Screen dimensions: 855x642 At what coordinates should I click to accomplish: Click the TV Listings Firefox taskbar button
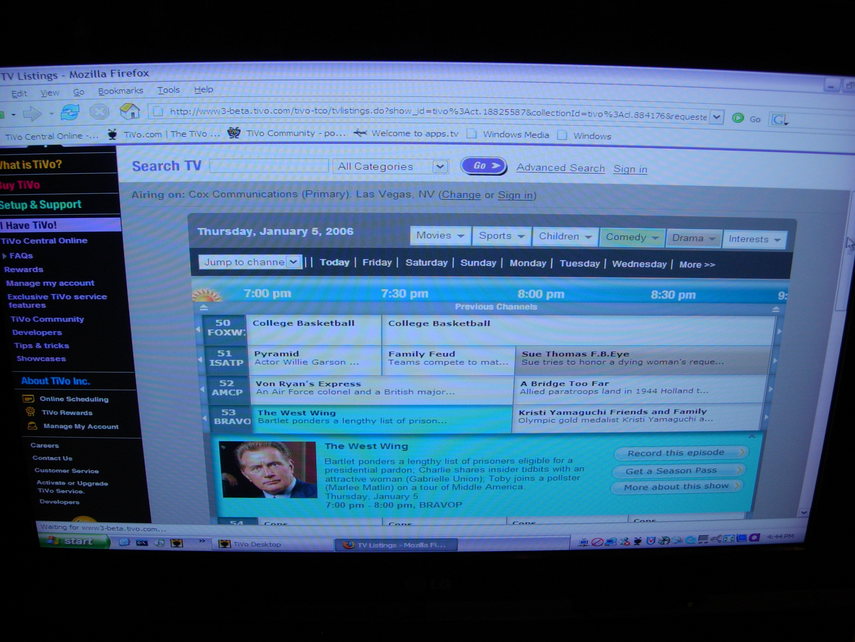(396, 545)
